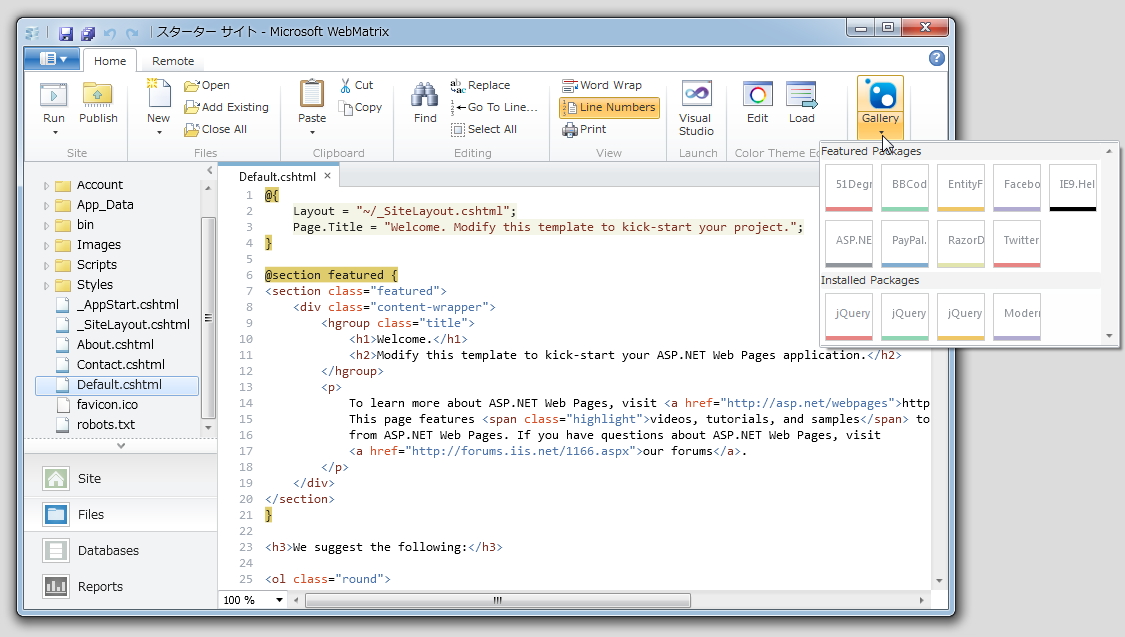The width and height of the screenshot is (1125, 637).
Task: Expand the App_Data folder
Action: (x=46, y=206)
